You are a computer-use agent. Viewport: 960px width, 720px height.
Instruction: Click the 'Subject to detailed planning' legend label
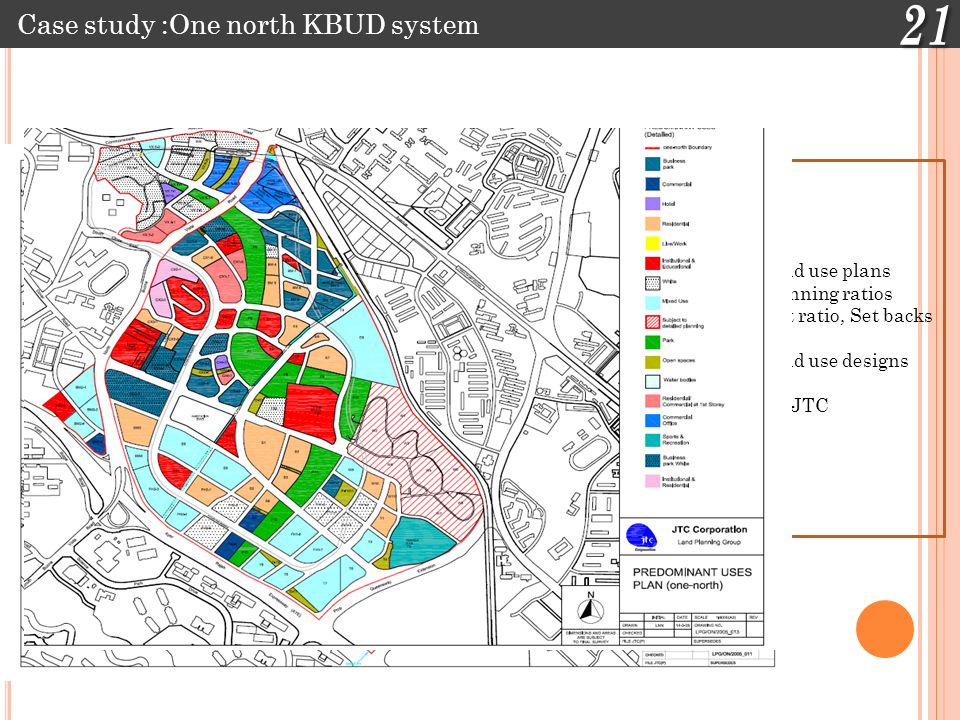[x=683, y=323]
